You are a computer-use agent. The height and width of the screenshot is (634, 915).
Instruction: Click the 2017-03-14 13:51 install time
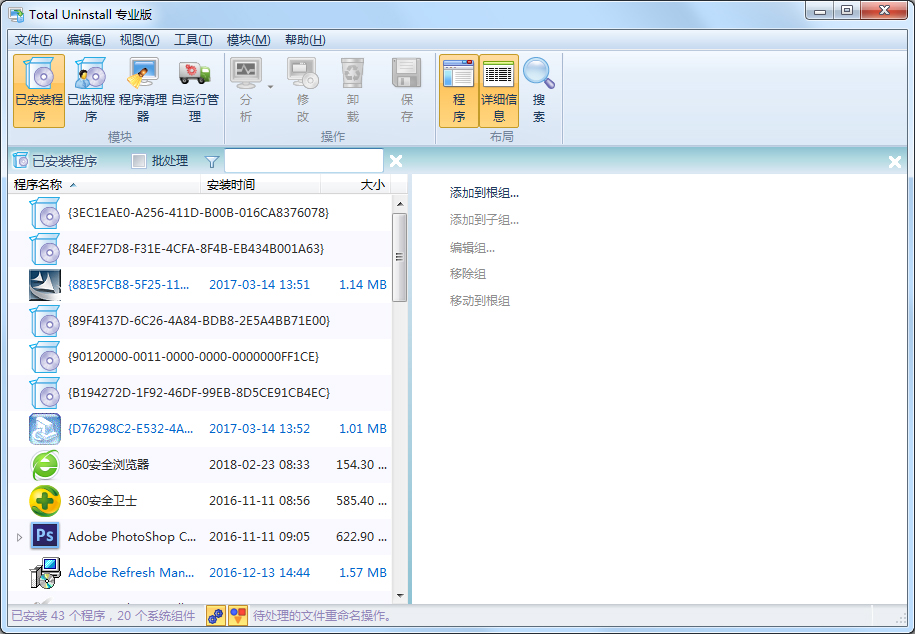260,285
